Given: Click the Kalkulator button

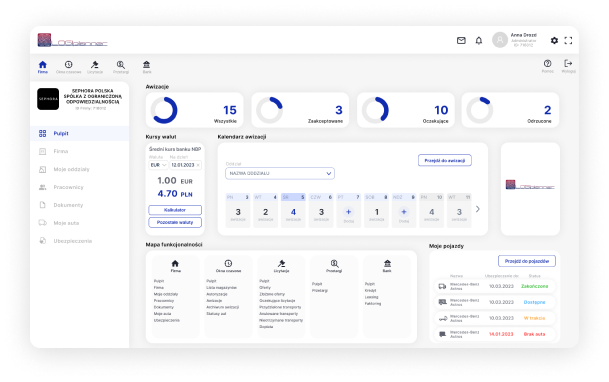Looking at the screenshot, I should tap(175, 210).
